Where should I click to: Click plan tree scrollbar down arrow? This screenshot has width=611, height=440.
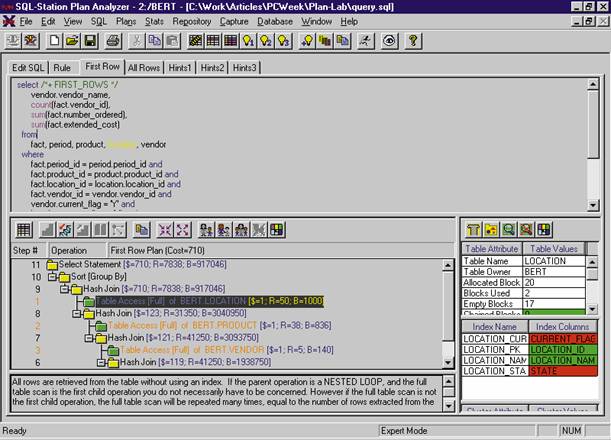pos(448,362)
